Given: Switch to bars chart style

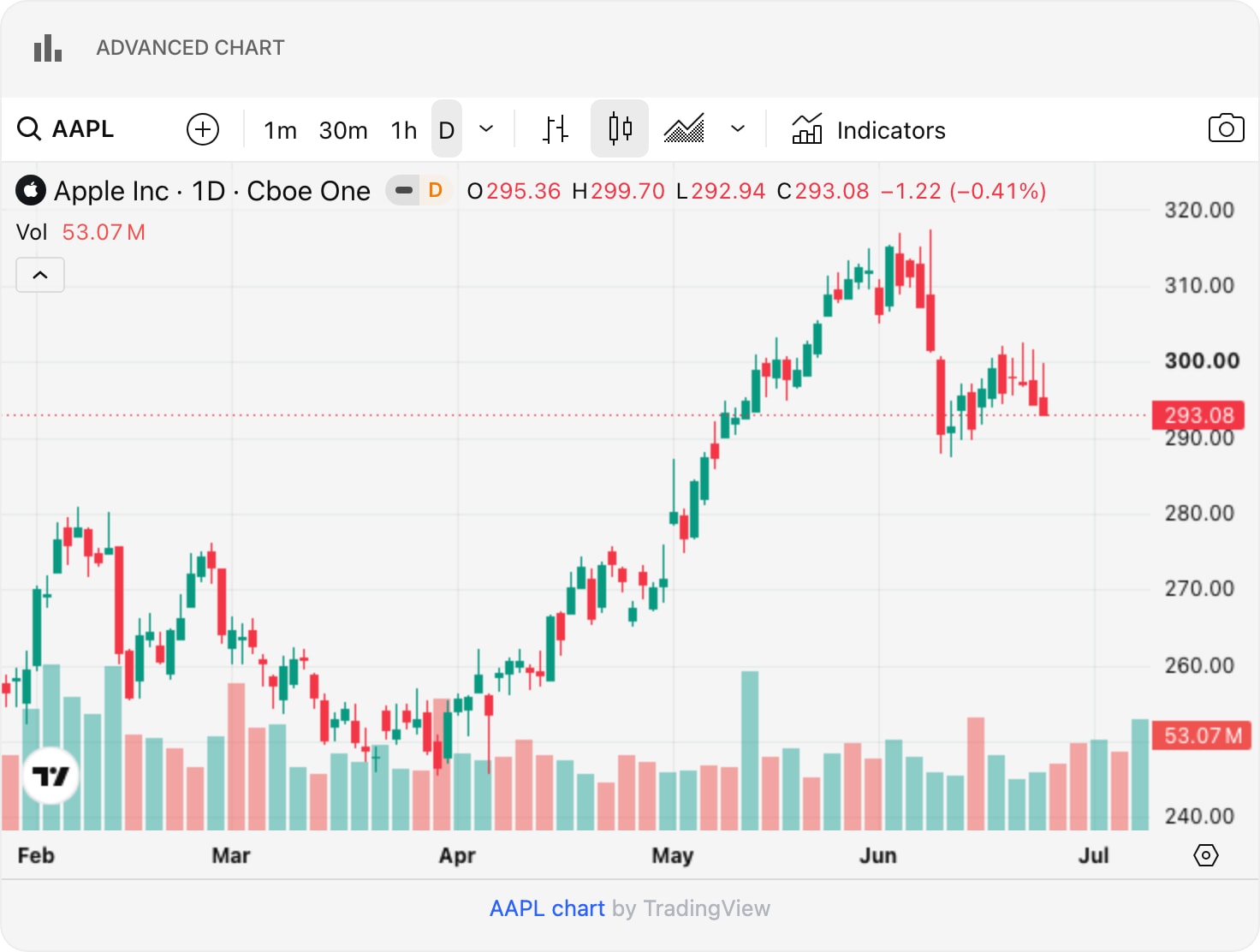Looking at the screenshot, I should [556, 129].
